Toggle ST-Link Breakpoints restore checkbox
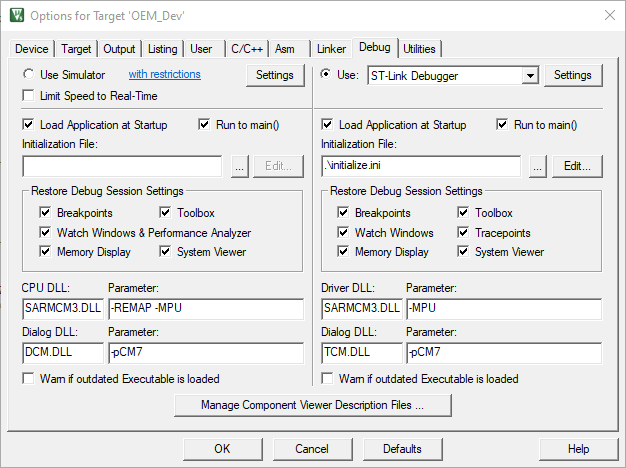626x468 pixels. [343, 212]
